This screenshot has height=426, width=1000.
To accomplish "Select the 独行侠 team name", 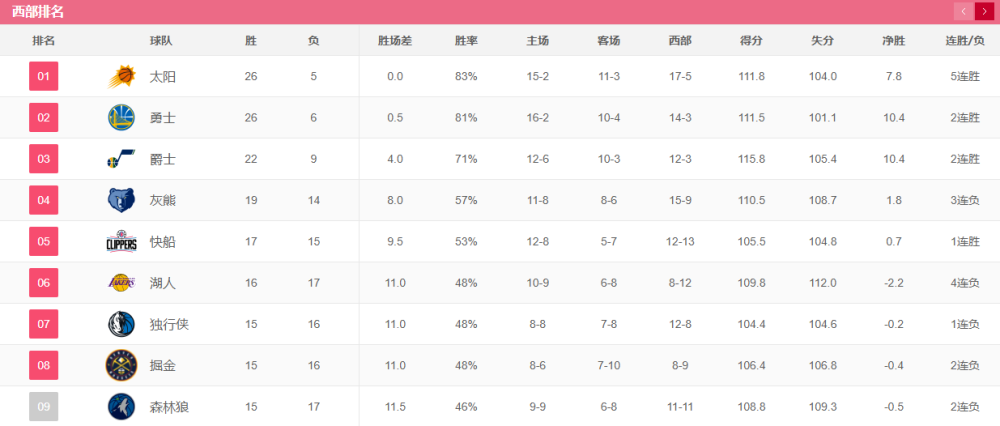I will coord(168,324).
